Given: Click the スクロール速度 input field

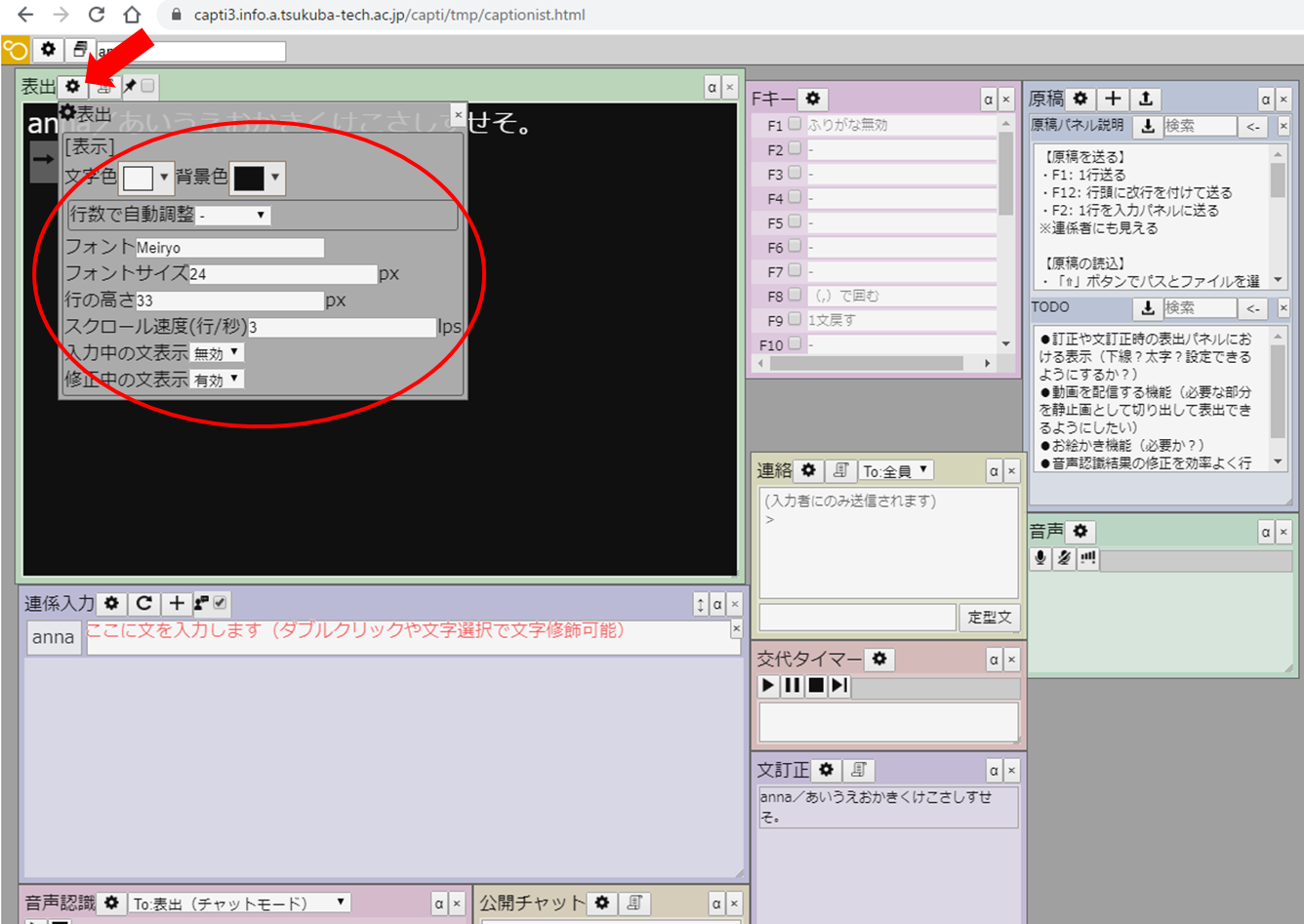Looking at the screenshot, I should pyautogui.click(x=342, y=327).
